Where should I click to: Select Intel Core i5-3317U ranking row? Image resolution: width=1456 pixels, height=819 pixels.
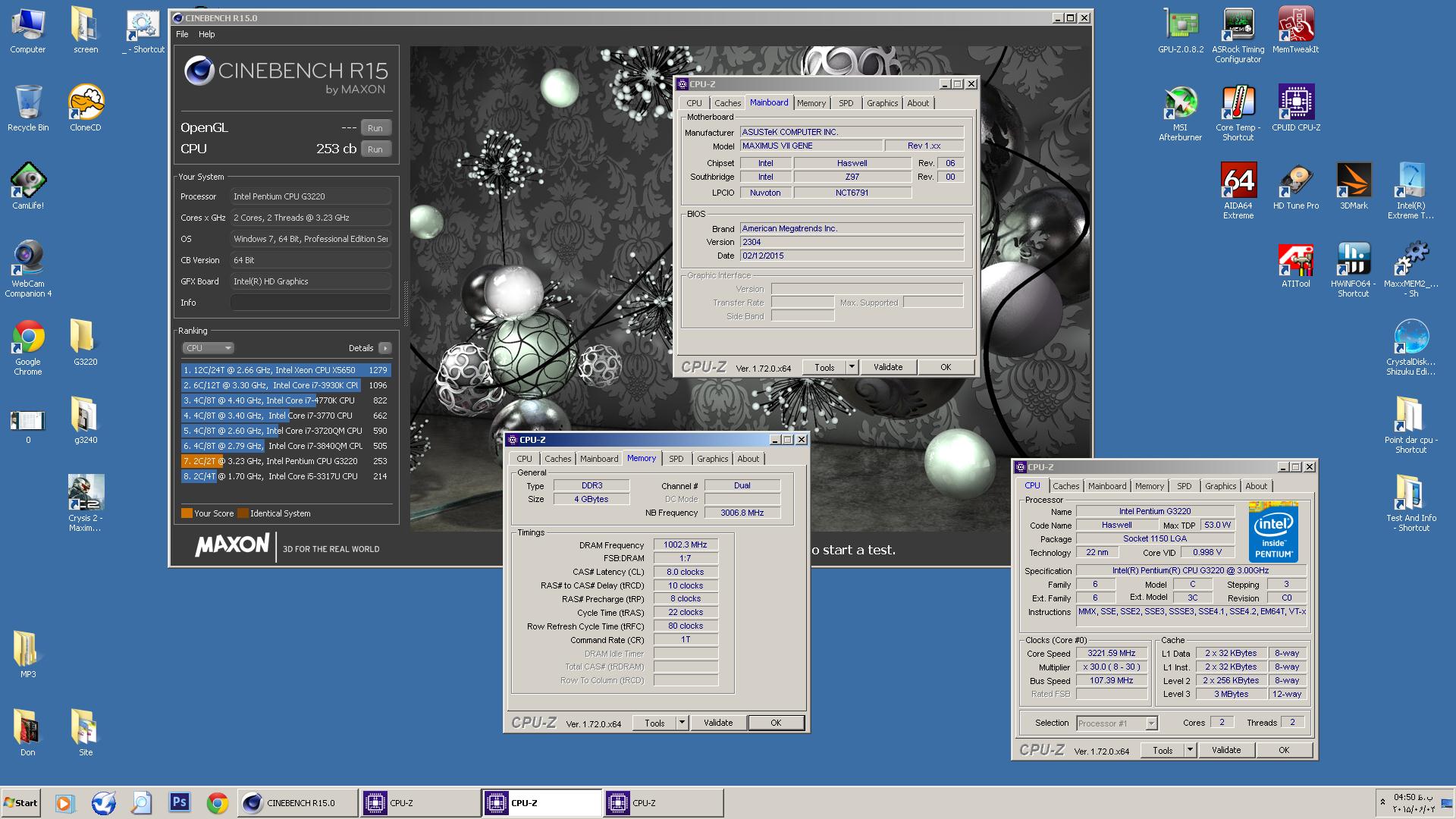coord(286,476)
